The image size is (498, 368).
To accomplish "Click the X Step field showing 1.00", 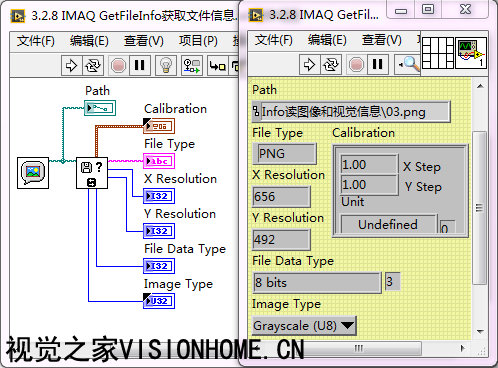I will pyautogui.click(x=369, y=164).
